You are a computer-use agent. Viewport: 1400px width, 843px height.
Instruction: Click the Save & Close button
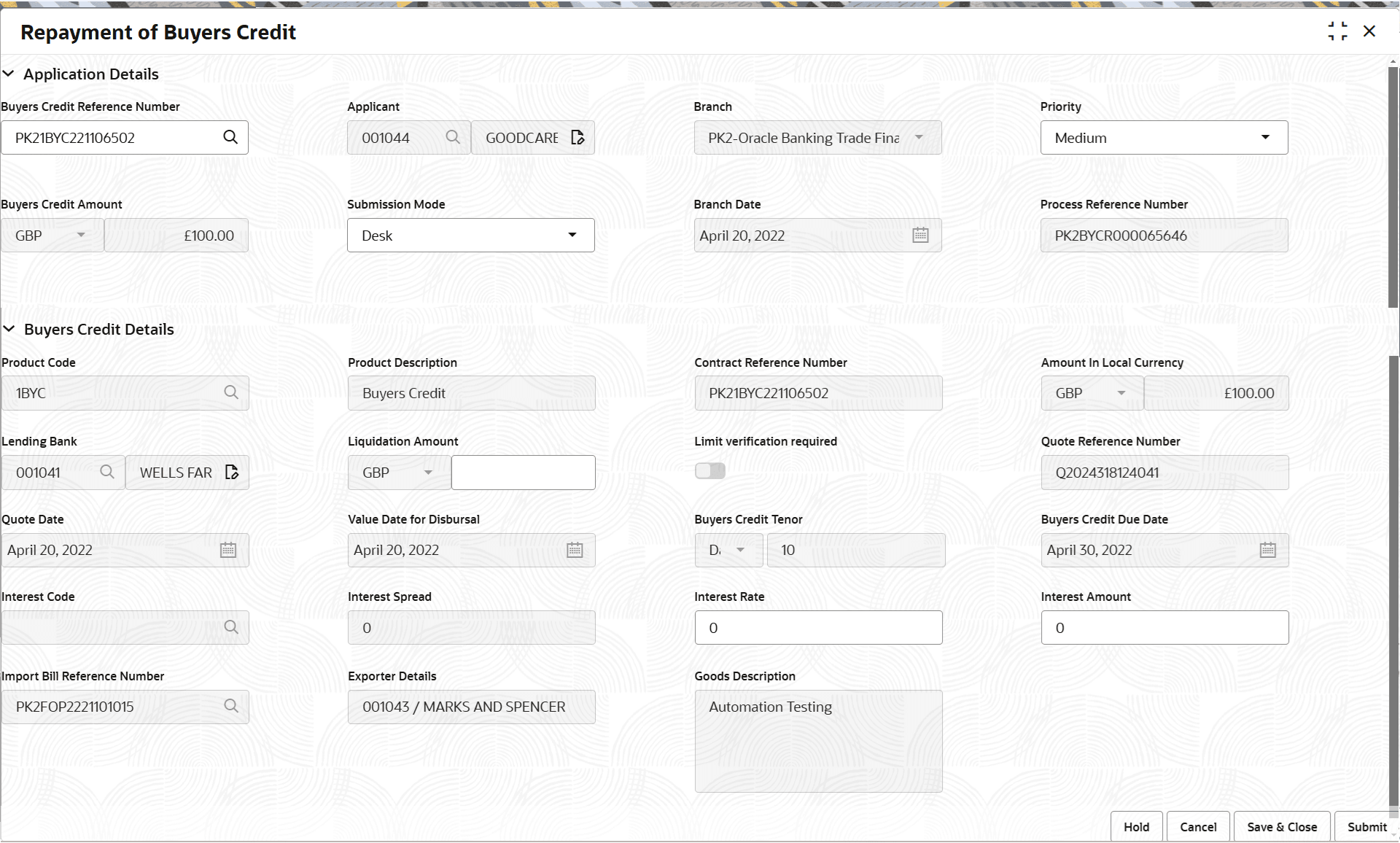(1281, 826)
